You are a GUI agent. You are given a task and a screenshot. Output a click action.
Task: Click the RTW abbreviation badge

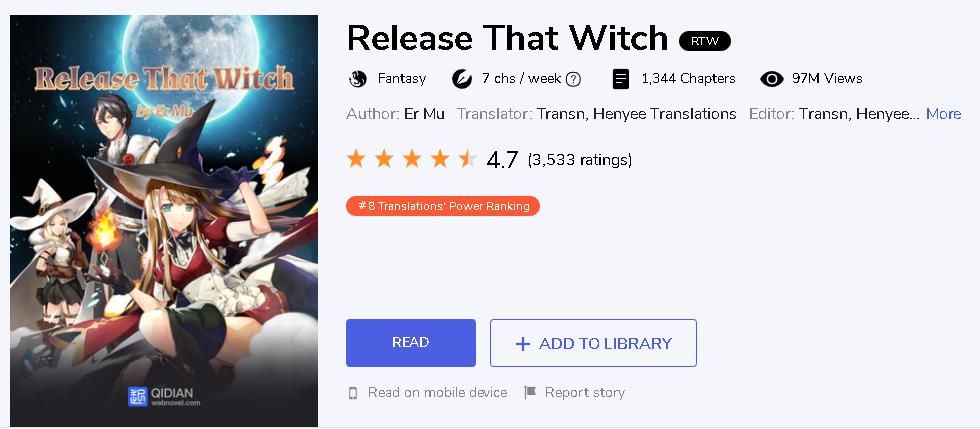[705, 41]
